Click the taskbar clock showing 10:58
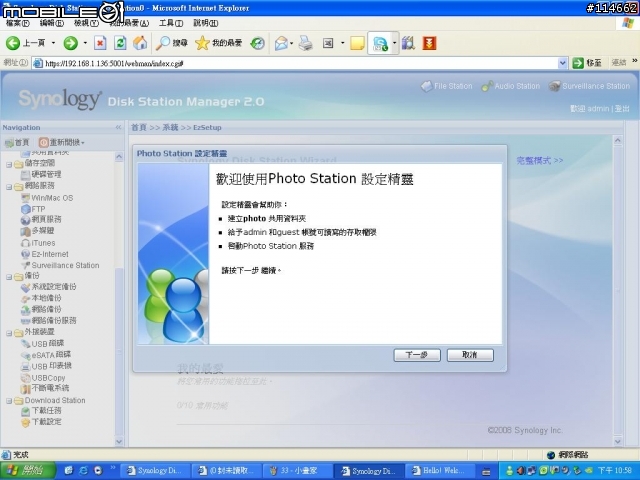This screenshot has height=480, width=640. [x=616, y=471]
